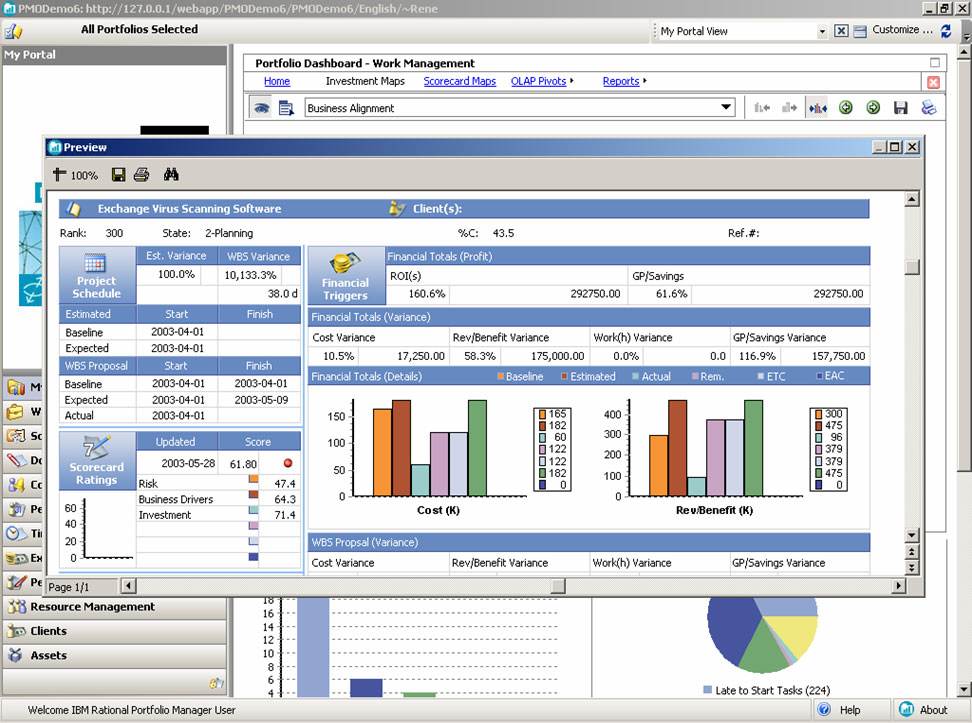This screenshot has height=723, width=972.
Task: Click the Client(s) header icon
Action: click(397, 208)
